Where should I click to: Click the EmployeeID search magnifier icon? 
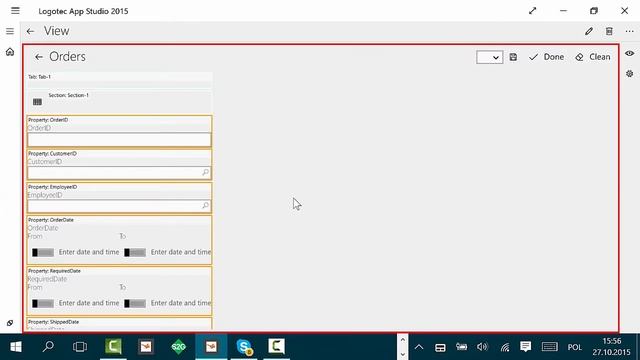205,205
